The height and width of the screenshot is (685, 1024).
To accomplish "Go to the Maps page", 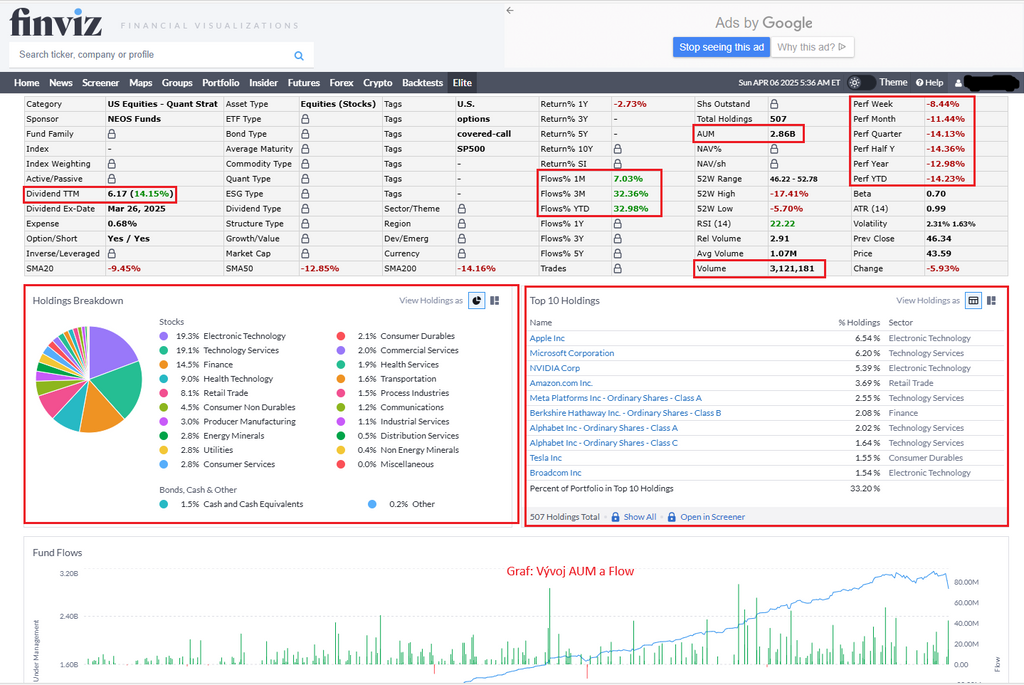I will coord(141,83).
